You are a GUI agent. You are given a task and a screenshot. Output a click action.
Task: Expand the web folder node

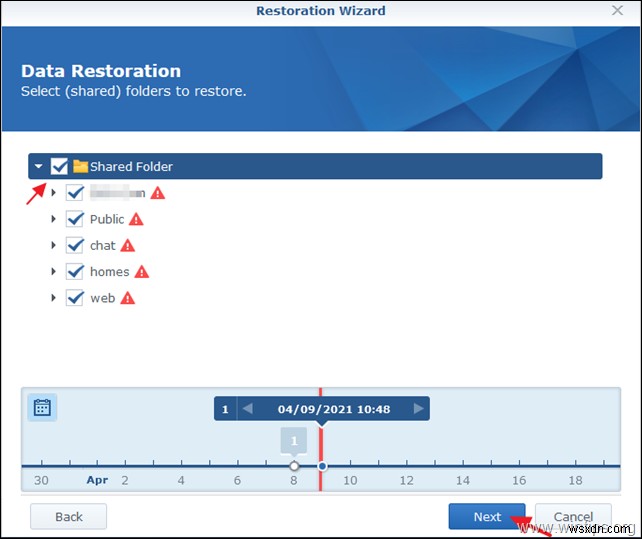click(53, 297)
